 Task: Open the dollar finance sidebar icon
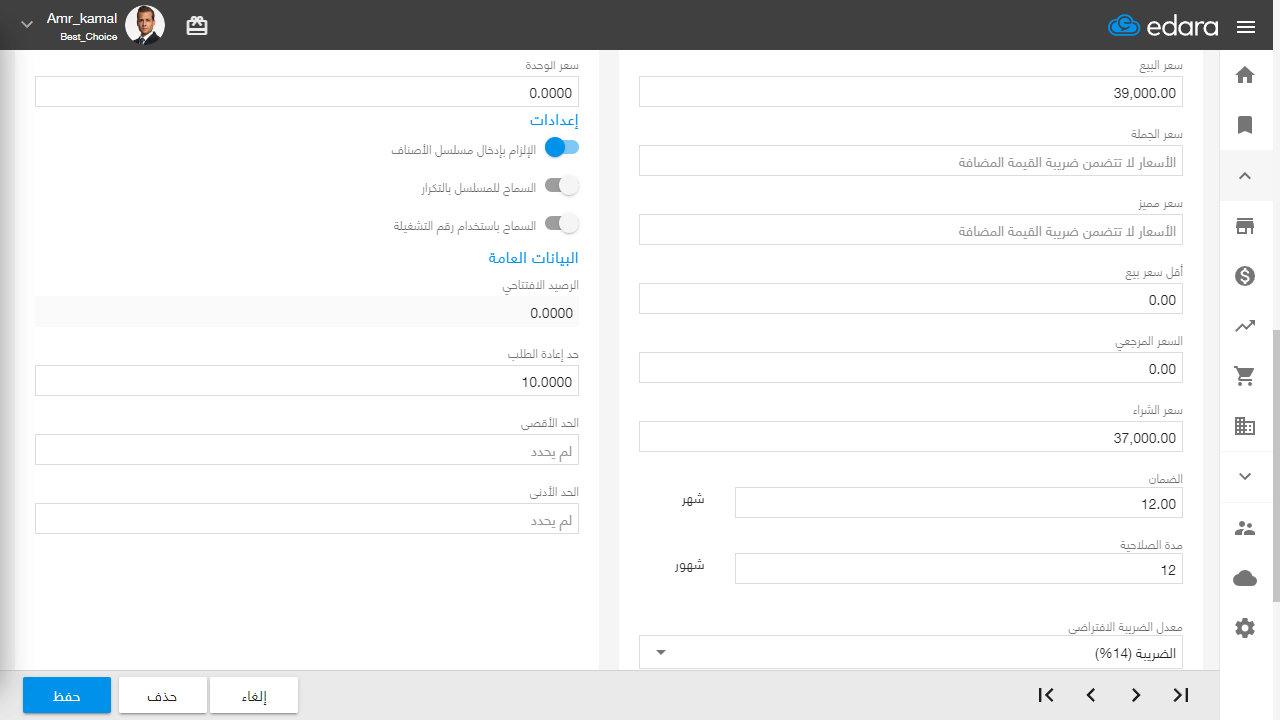[x=1245, y=276]
